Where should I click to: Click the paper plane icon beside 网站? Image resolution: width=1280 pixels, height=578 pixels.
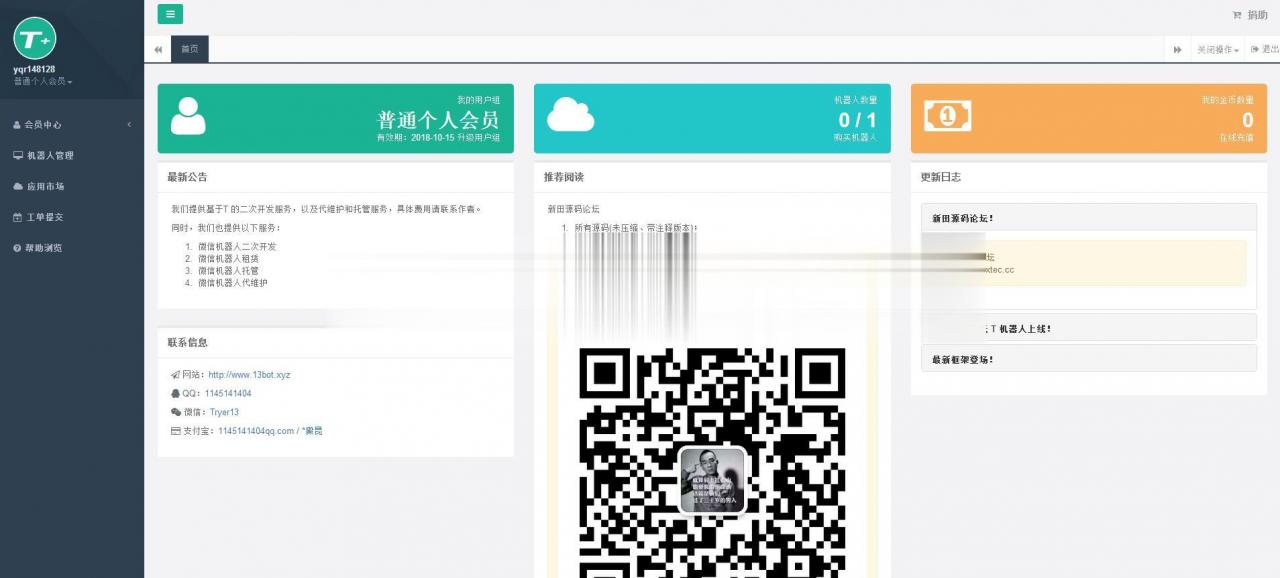click(x=175, y=375)
